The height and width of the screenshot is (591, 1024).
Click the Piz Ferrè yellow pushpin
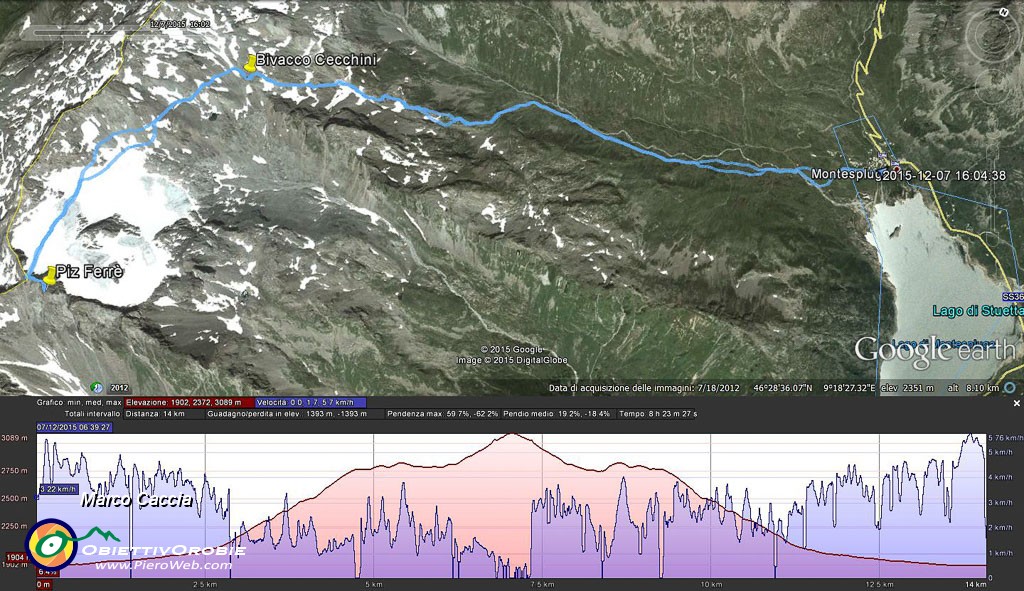tap(50, 275)
